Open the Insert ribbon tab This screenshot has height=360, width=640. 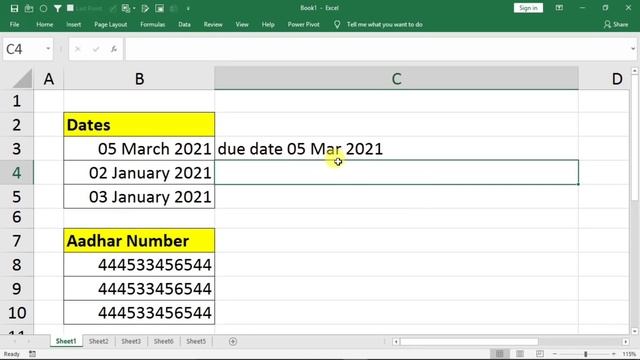(x=73, y=24)
